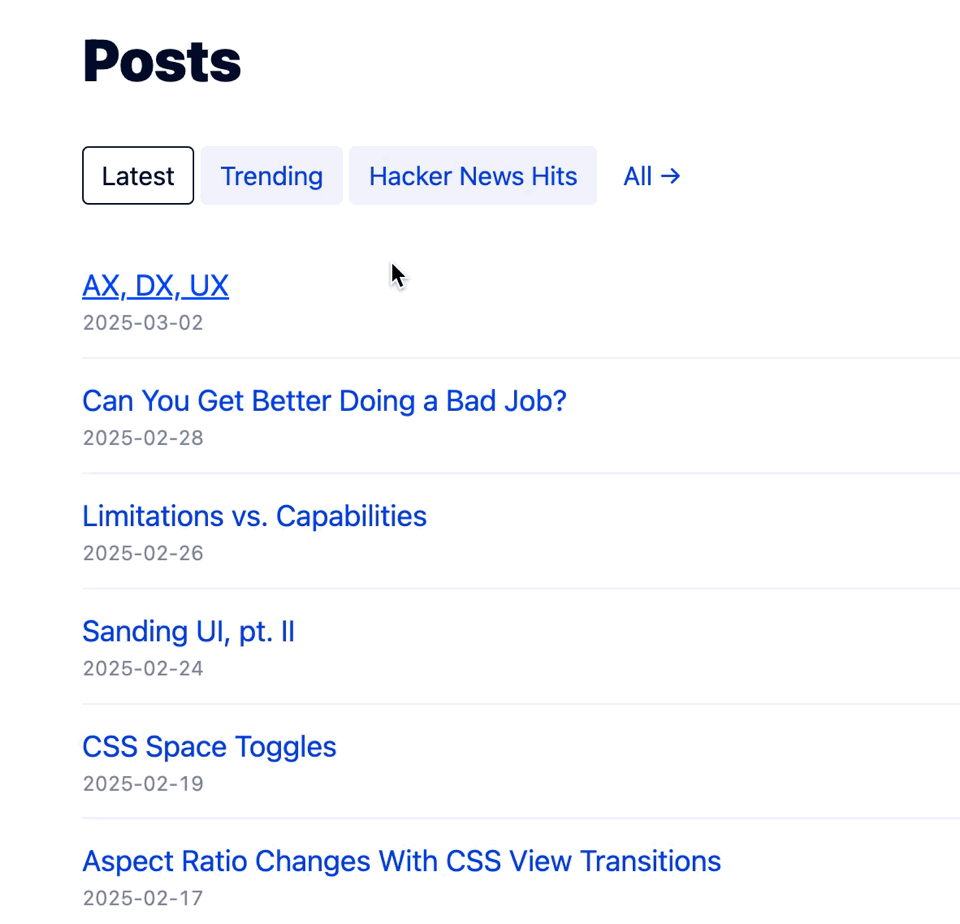
Task: Open the Sanding UI, pt. II post
Action: point(189,631)
